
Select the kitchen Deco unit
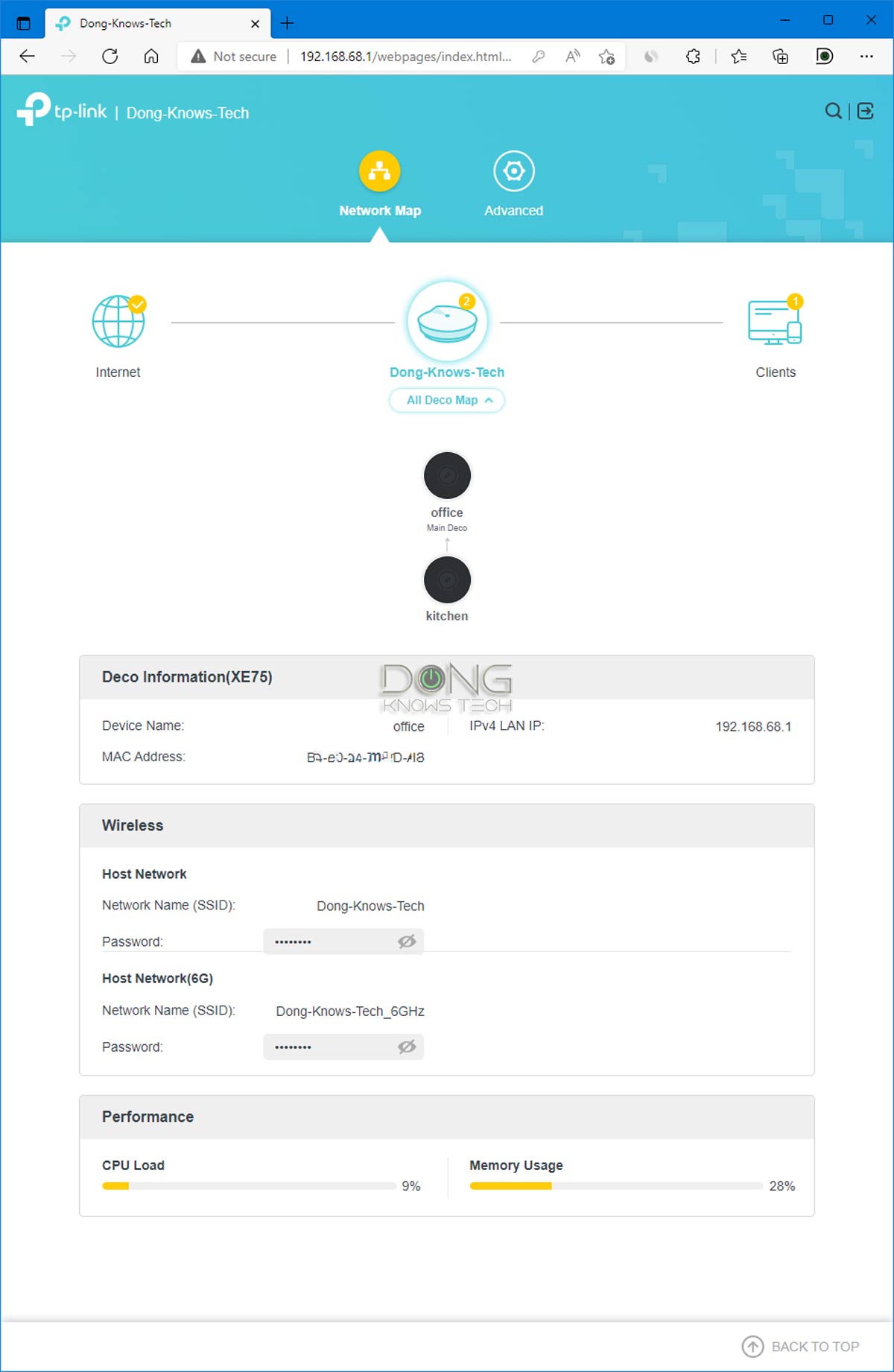pos(447,579)
